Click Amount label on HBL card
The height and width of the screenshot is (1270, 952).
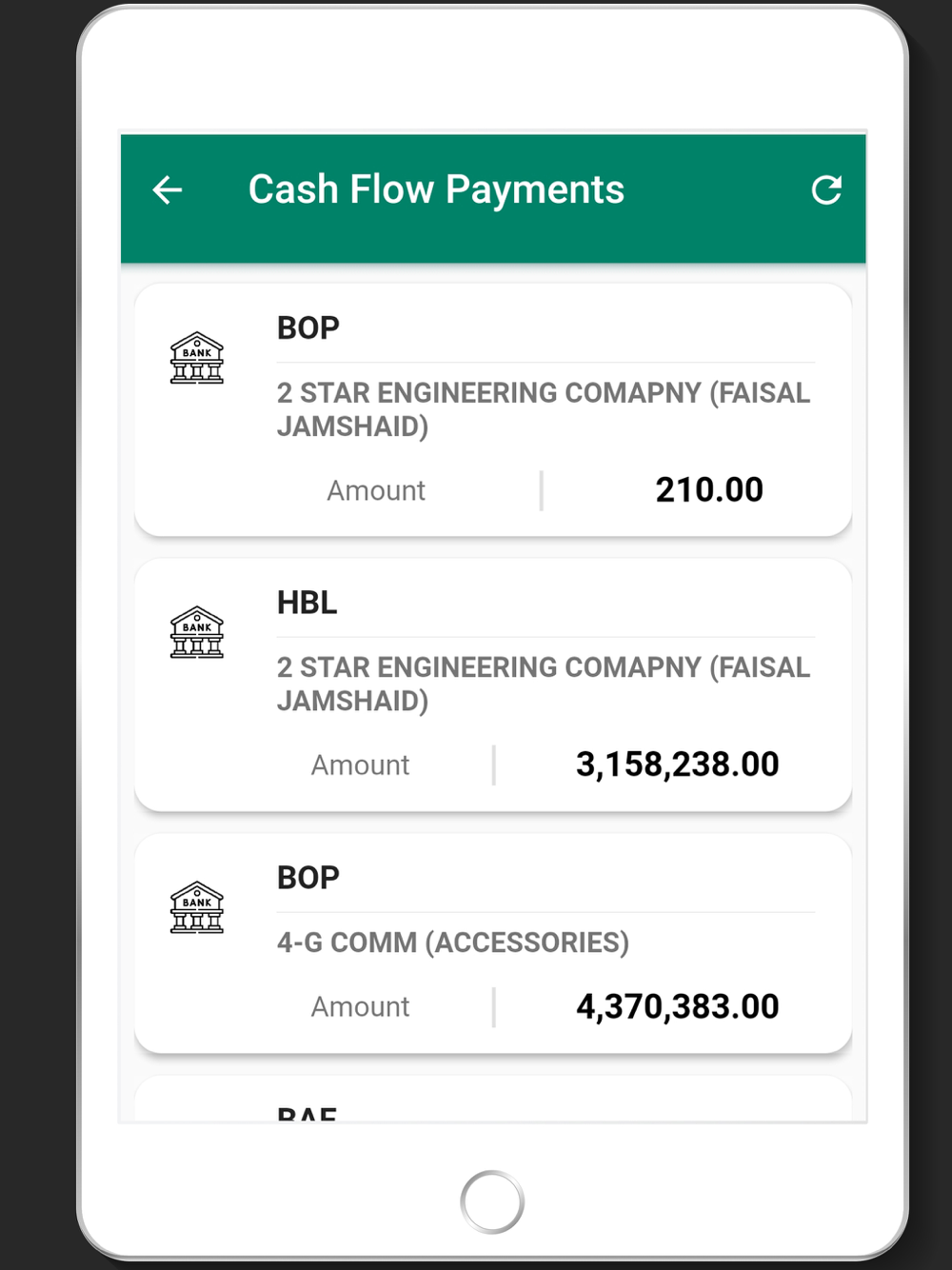pos(360,764)
